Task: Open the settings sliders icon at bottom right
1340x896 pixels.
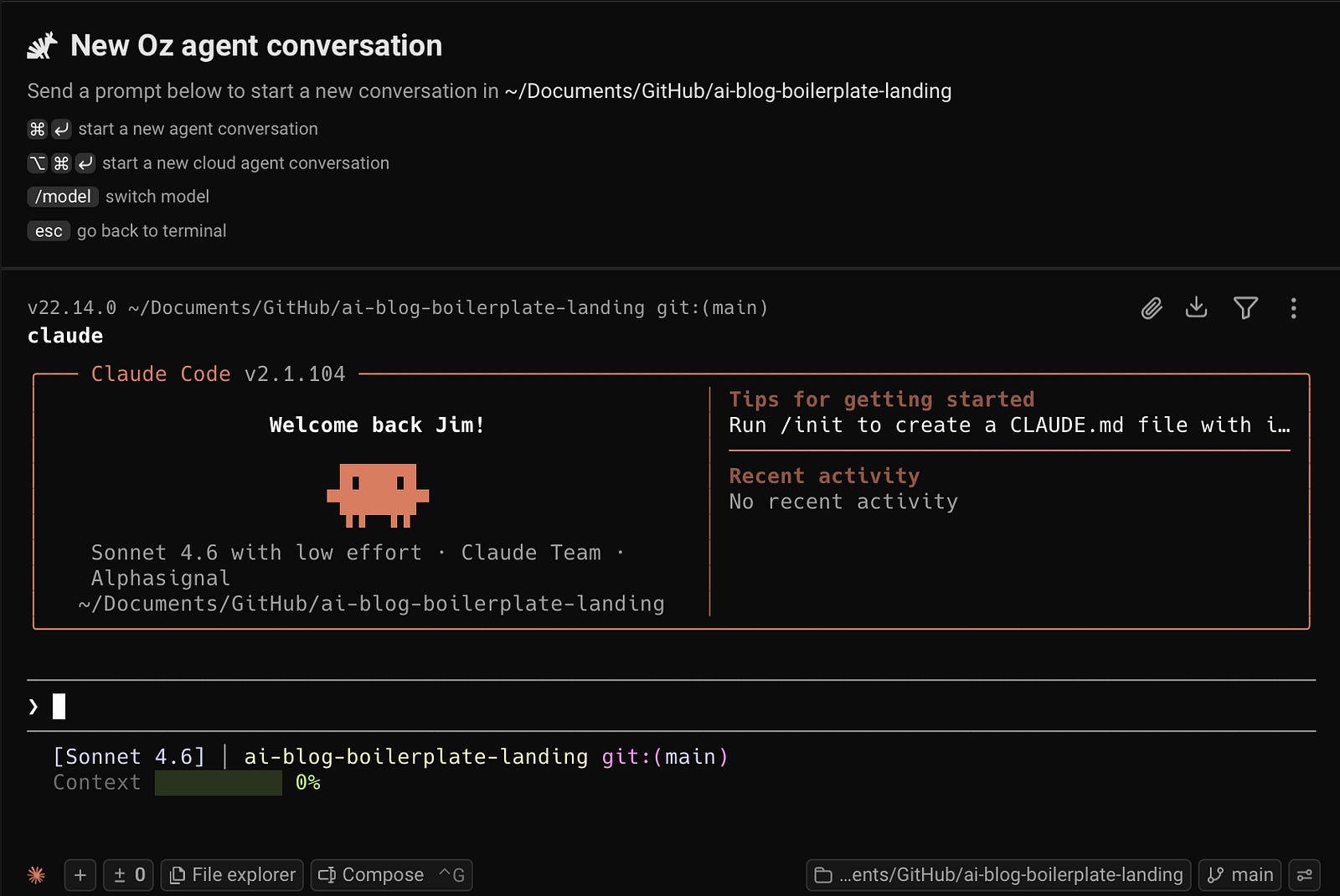Action: click(1304, 875)
